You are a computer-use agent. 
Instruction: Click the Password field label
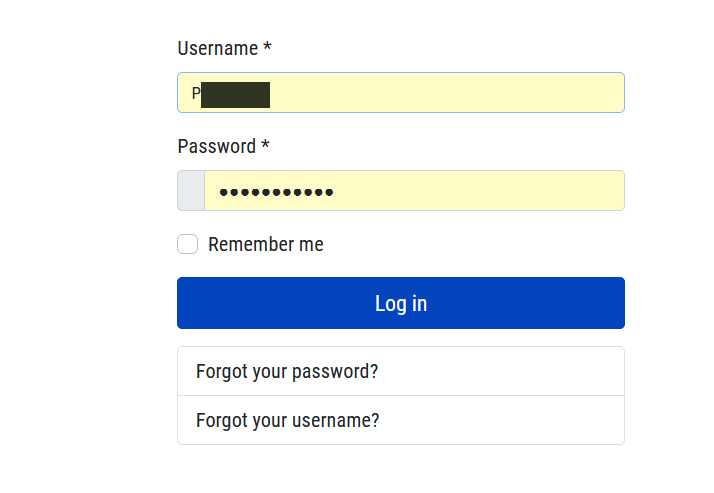[x=216, y=146]
